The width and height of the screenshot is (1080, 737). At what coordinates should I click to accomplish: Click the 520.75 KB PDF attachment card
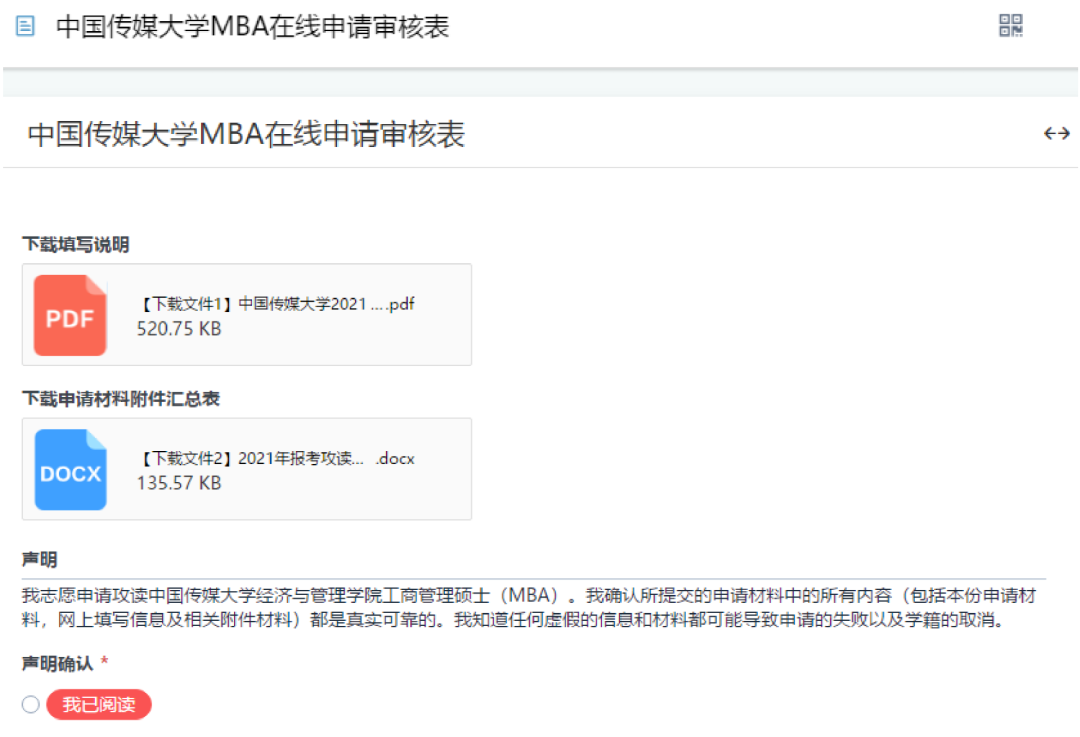[x=247, y=315]
